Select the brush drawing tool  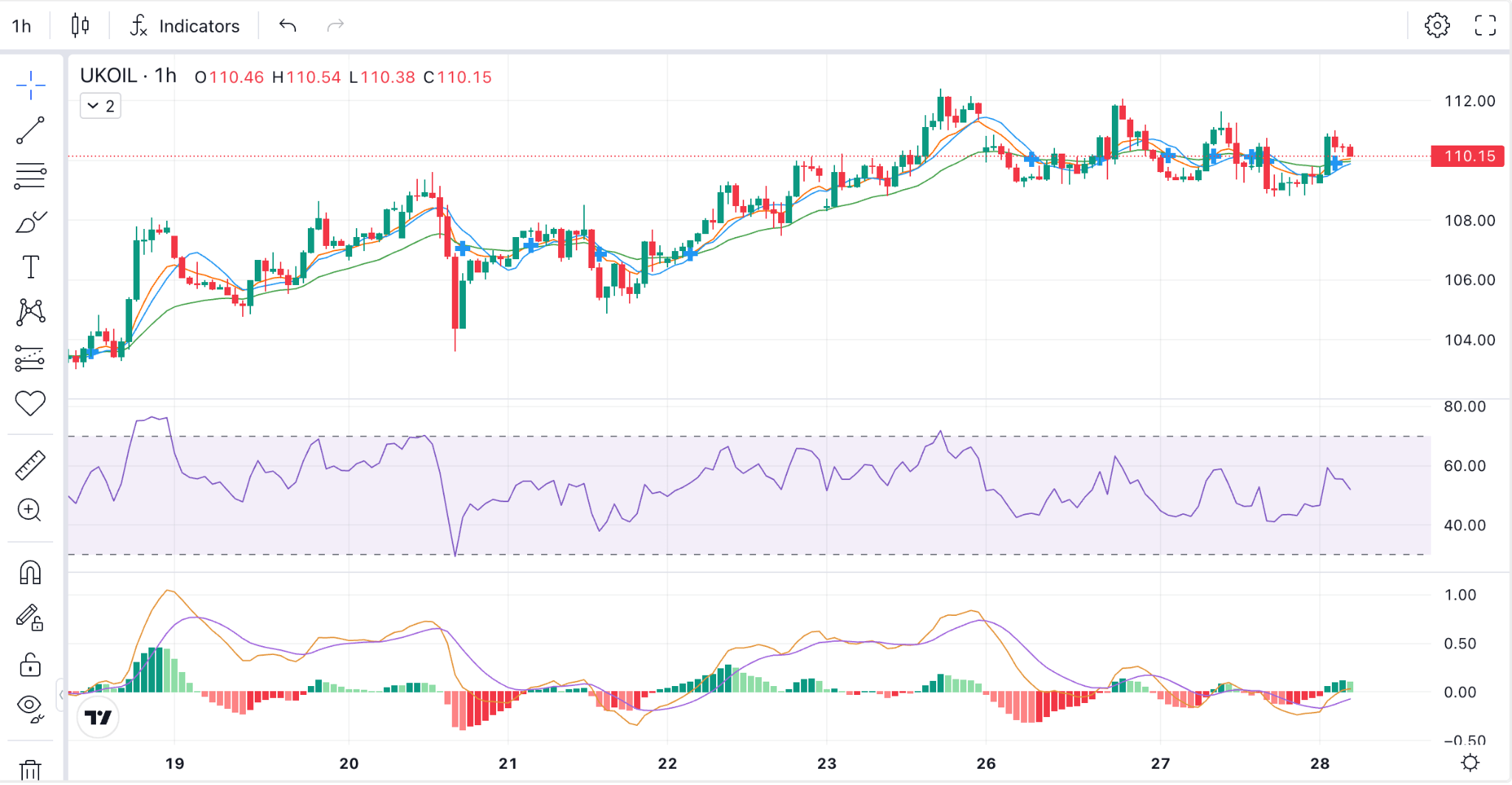(30, 222)
